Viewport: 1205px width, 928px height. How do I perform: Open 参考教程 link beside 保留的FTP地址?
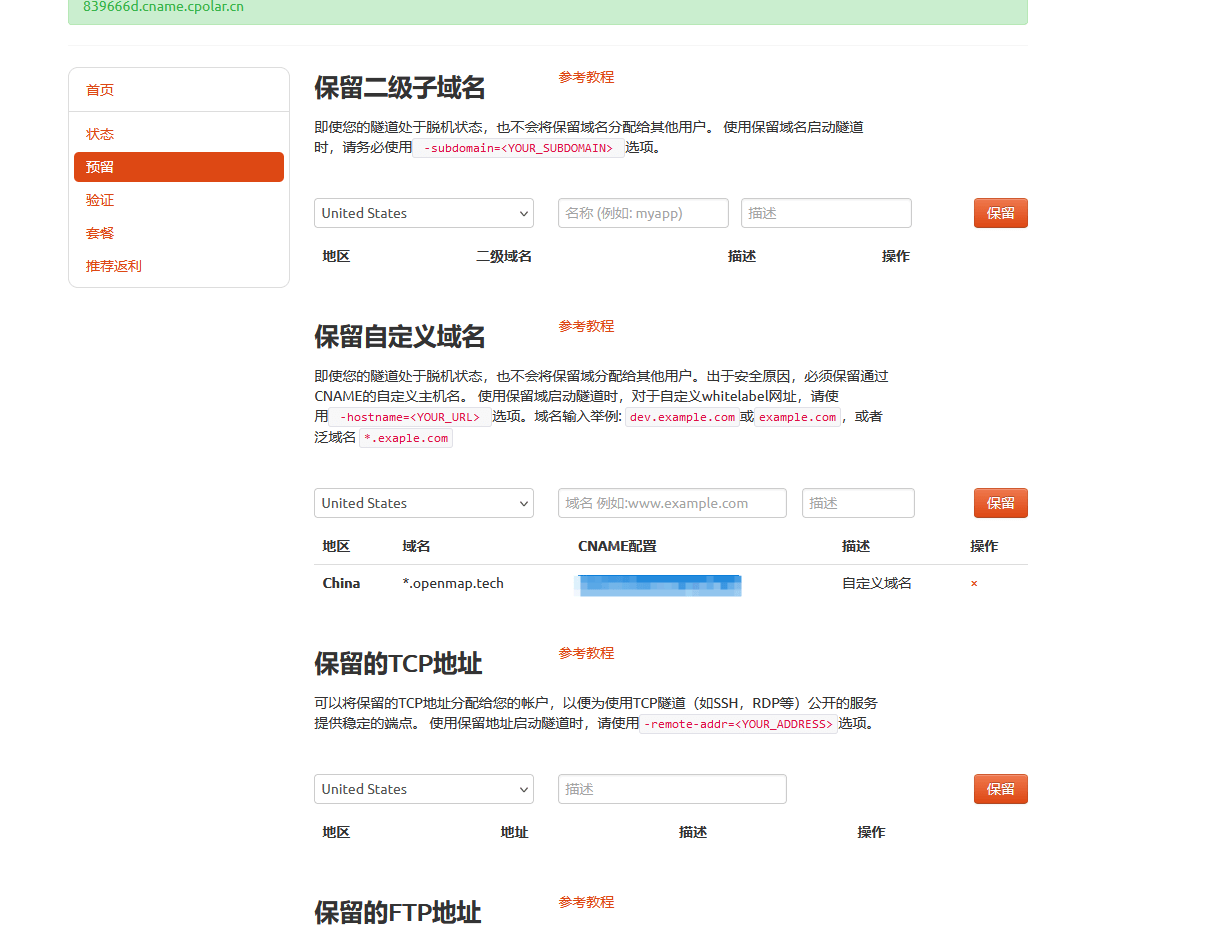click(586, 902)
